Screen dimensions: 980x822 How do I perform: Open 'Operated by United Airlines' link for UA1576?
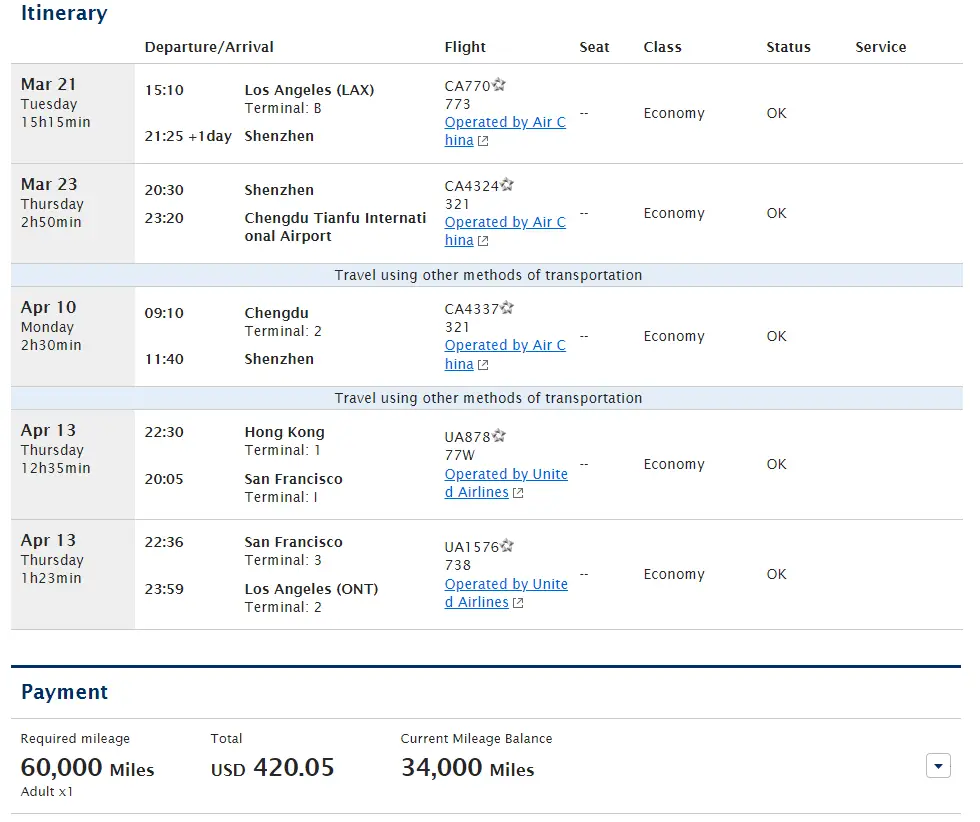506,593
